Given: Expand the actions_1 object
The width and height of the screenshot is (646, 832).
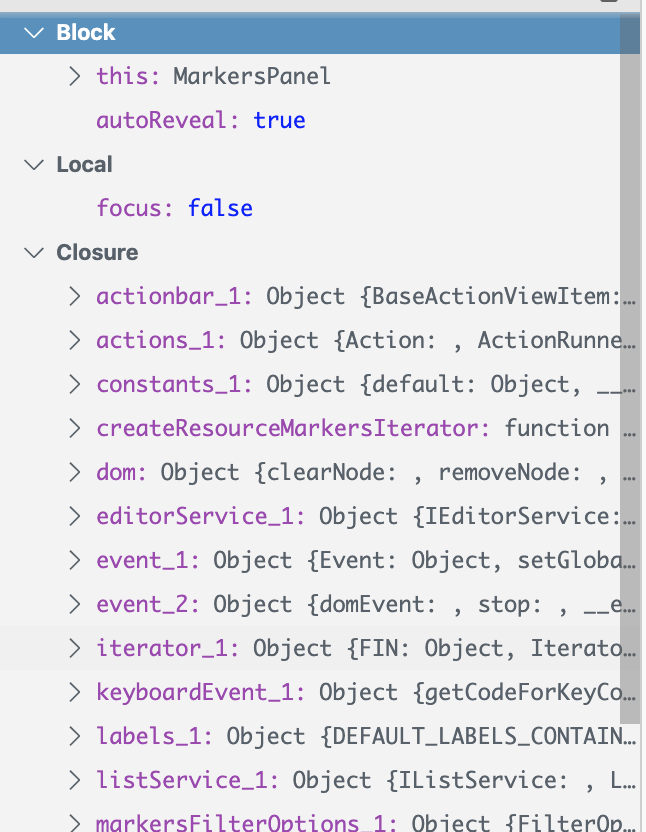Looking at the screenshot, I should 73,340.
